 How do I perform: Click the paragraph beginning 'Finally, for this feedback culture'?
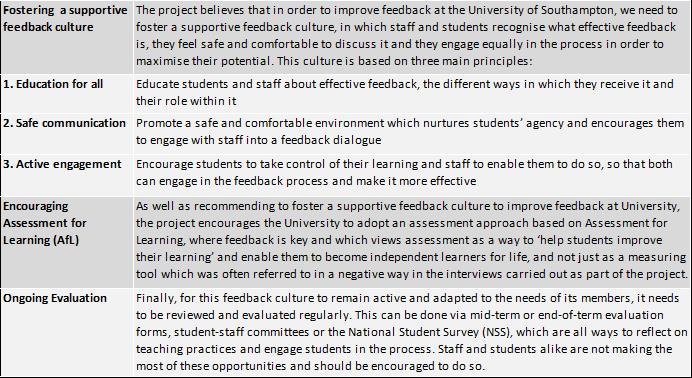tap(411, 332)
